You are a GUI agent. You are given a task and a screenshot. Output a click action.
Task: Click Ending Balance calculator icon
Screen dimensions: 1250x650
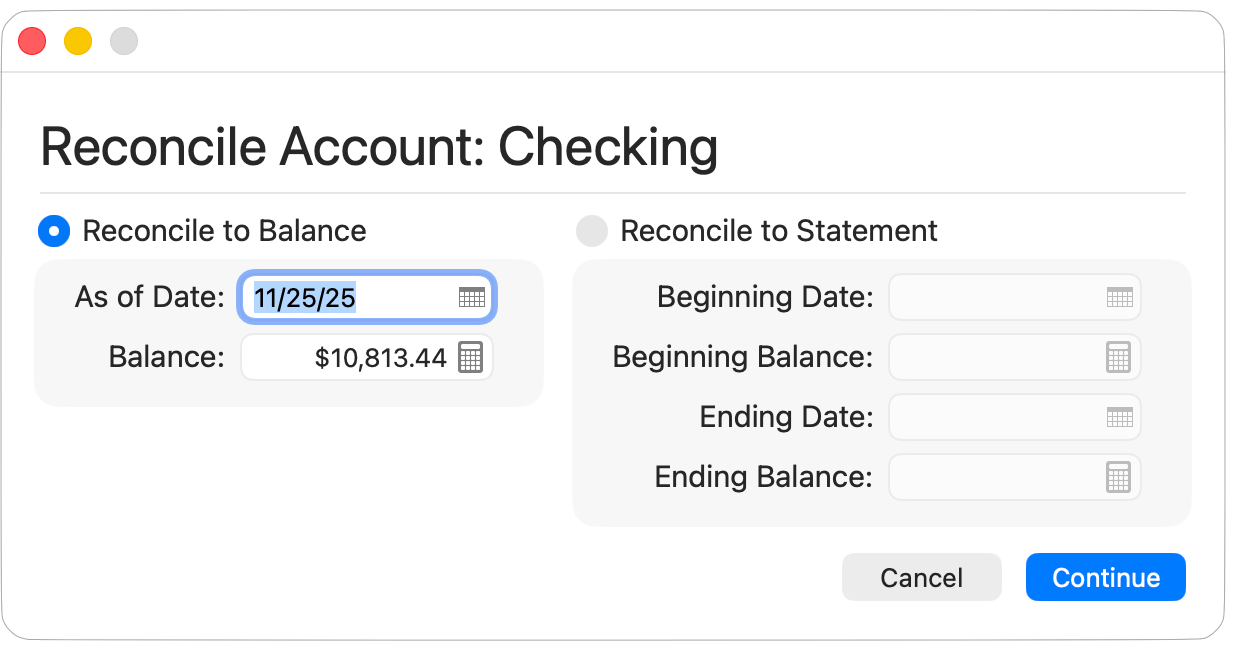pyautogui.click(x=1118, y=477)
